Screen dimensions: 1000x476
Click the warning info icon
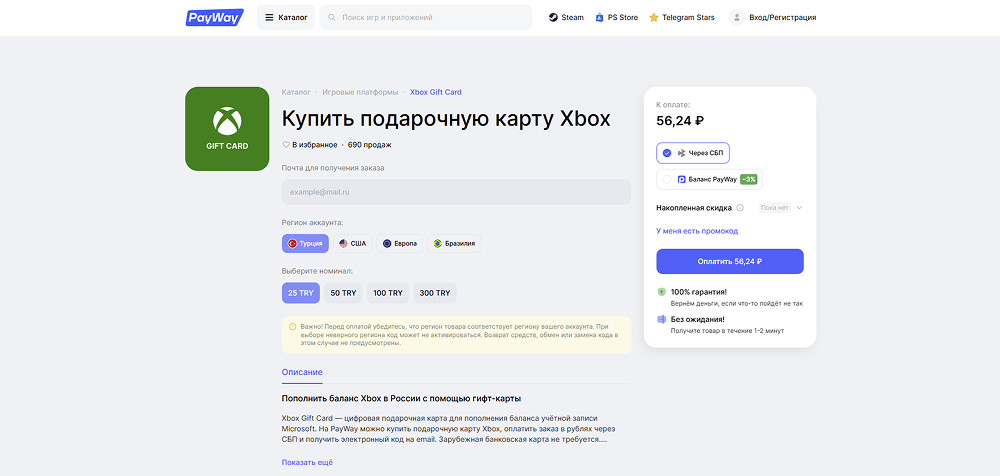click(x=292, y=326)
